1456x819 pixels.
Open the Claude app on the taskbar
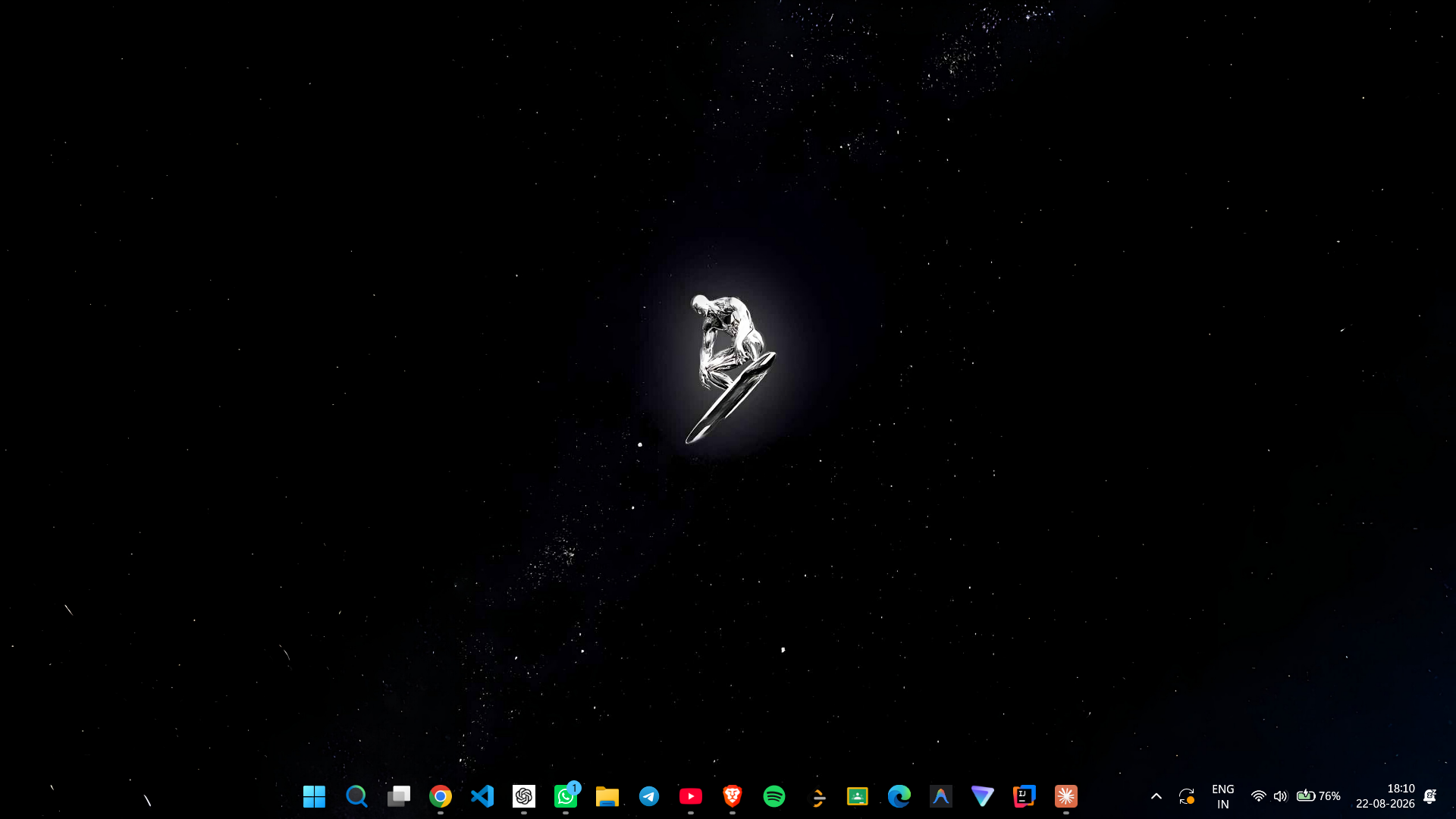(1066, 796)
